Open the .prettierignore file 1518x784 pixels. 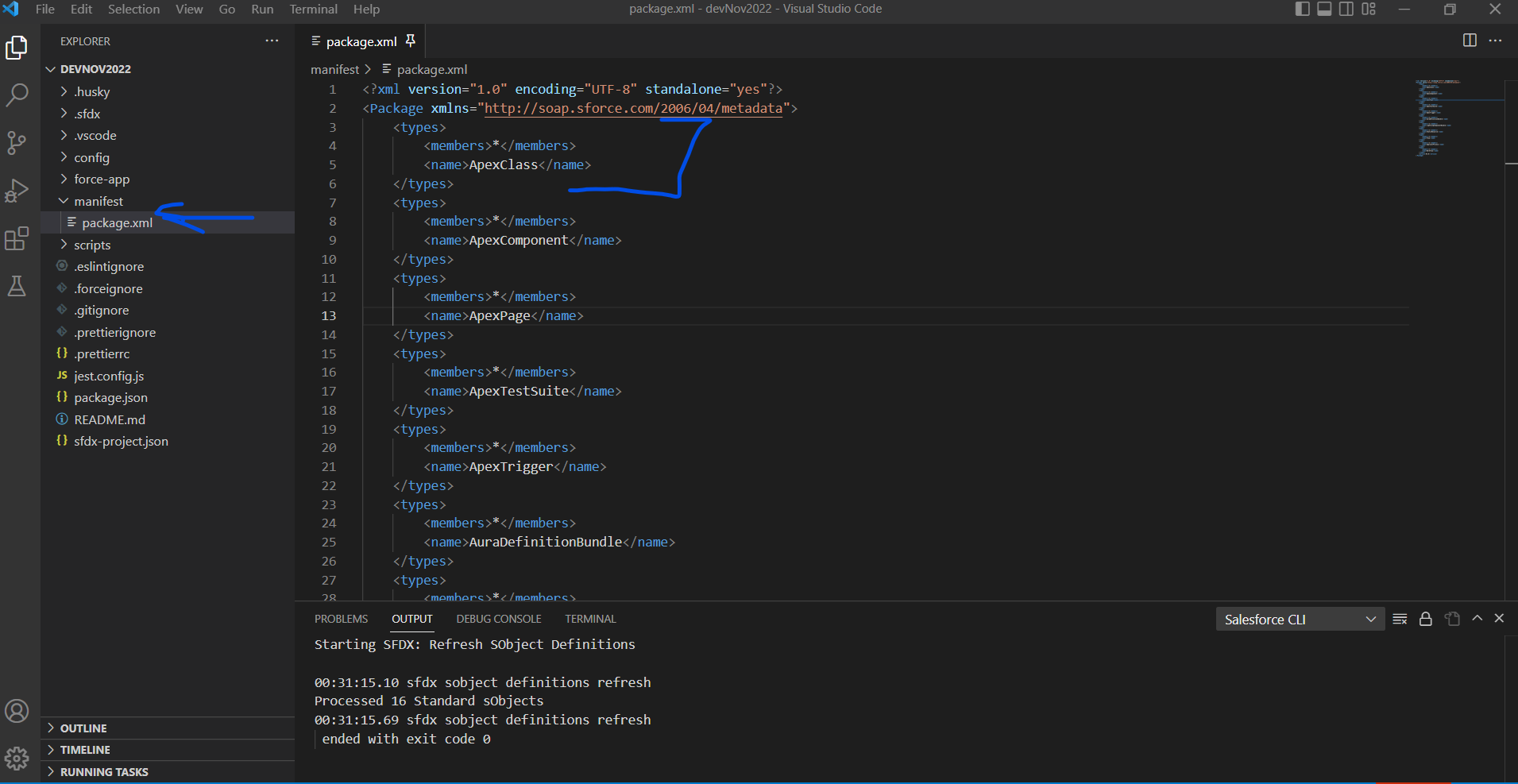click(x=168, y=332)
